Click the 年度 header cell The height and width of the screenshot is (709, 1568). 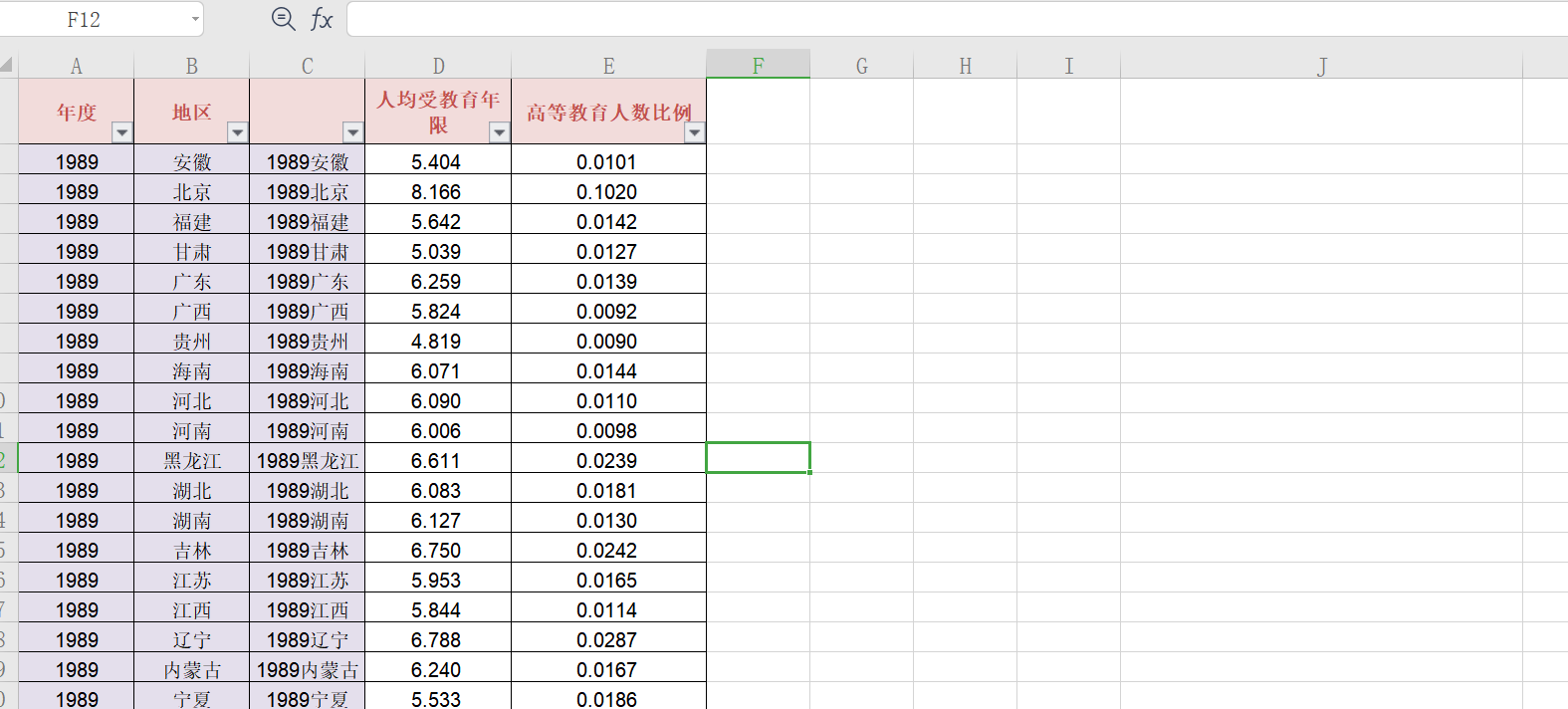(x=77, y=112)
